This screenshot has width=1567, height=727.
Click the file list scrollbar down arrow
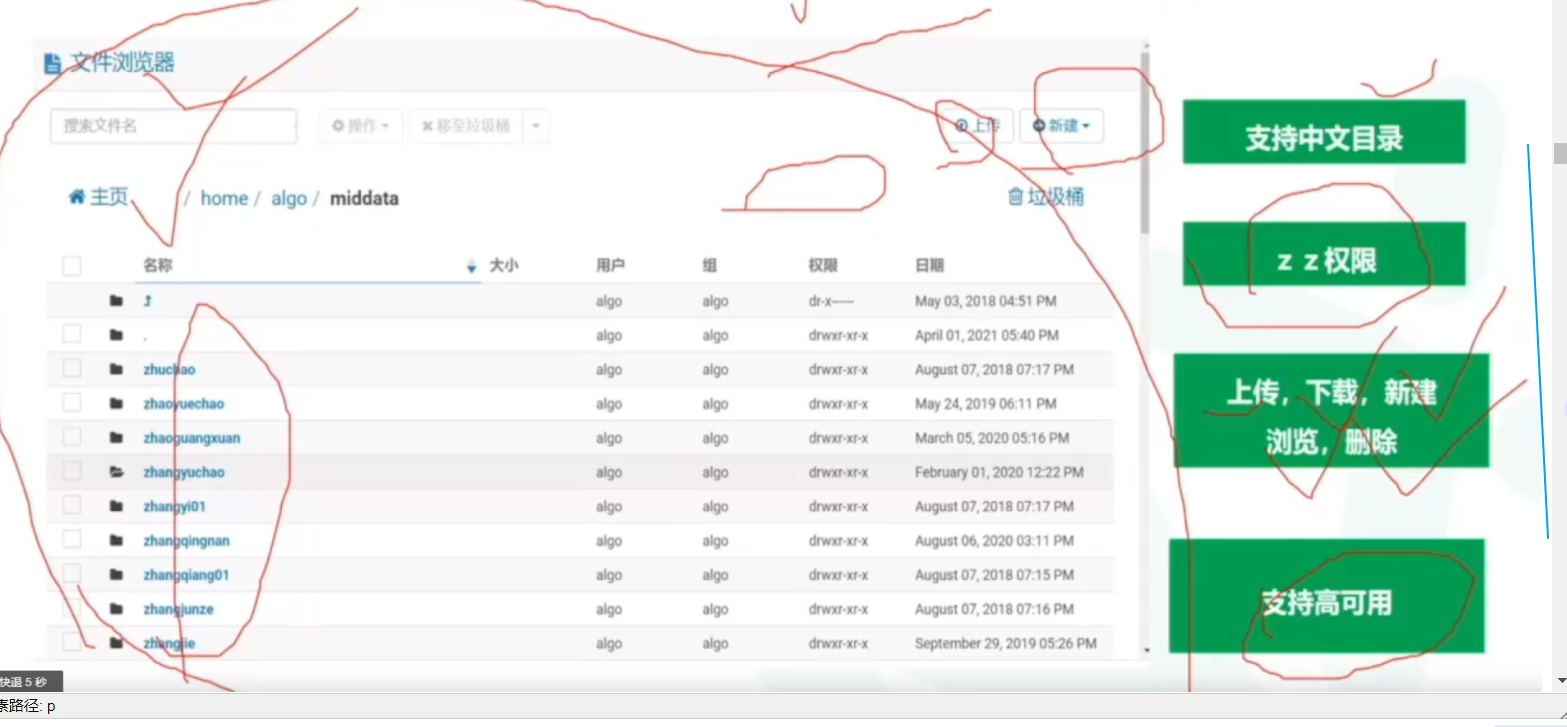coord(1145,649)
